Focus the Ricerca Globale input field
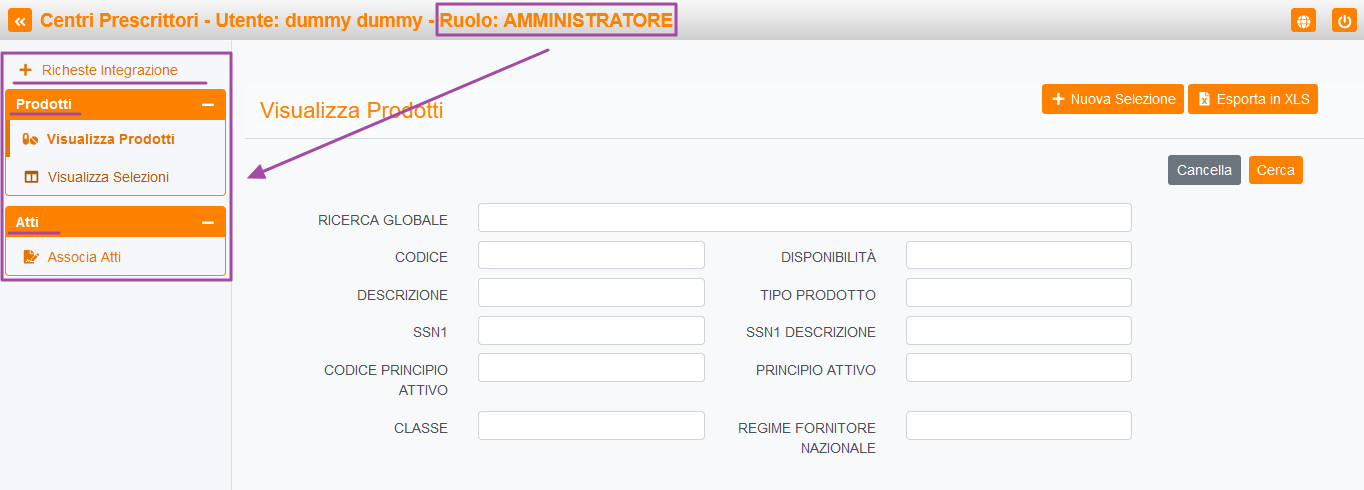Viewport: 1364px width, 490px height. [x=804, y=218]
